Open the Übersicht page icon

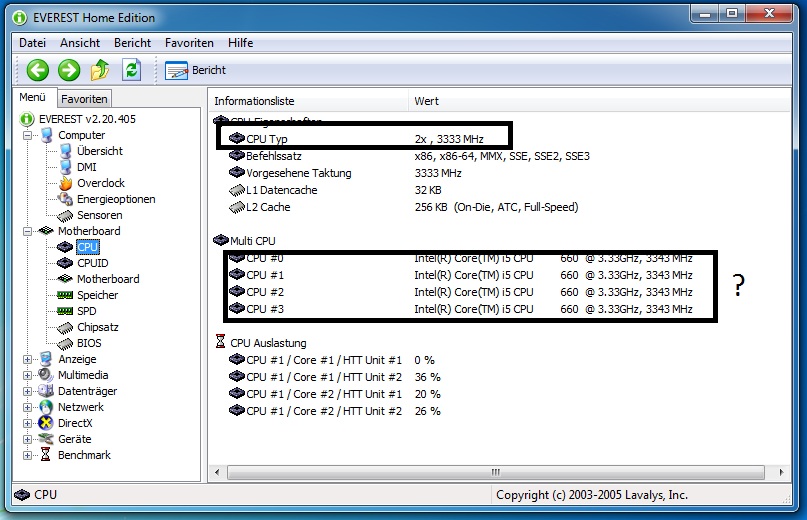[x=65, y=151]
